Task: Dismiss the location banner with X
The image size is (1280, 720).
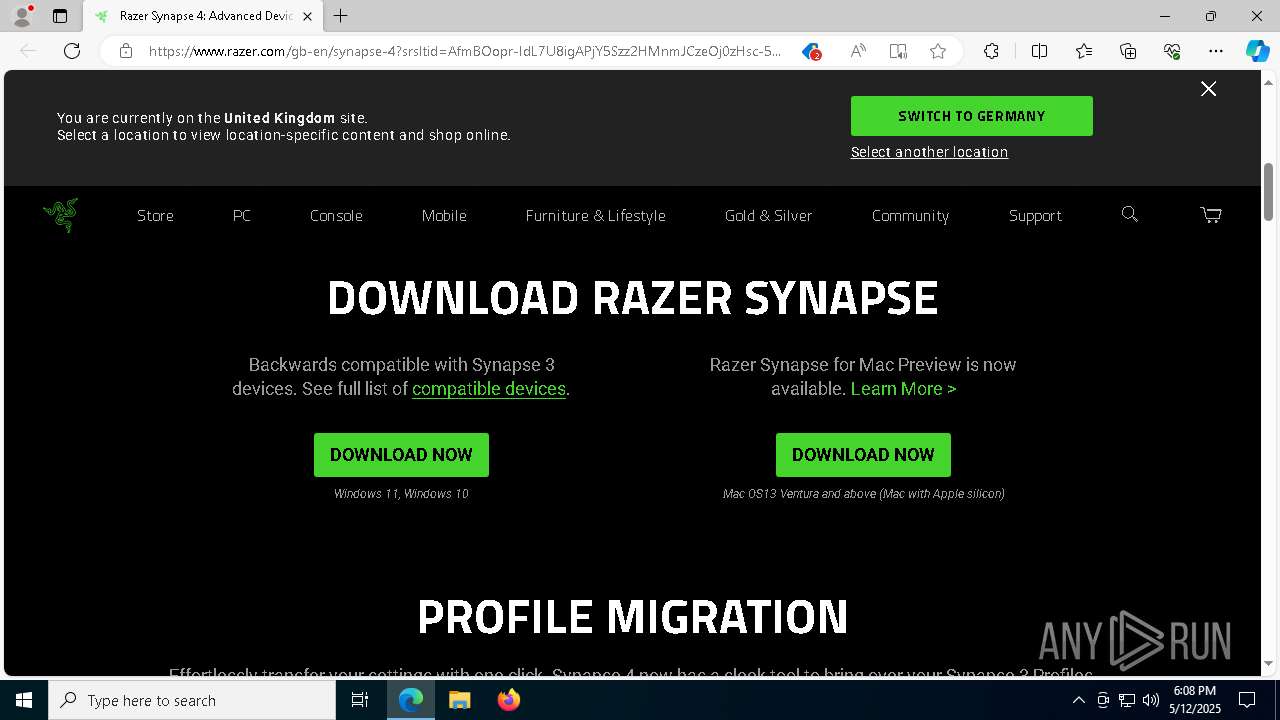Action: pyautogui.click(x=1208, y=89)
